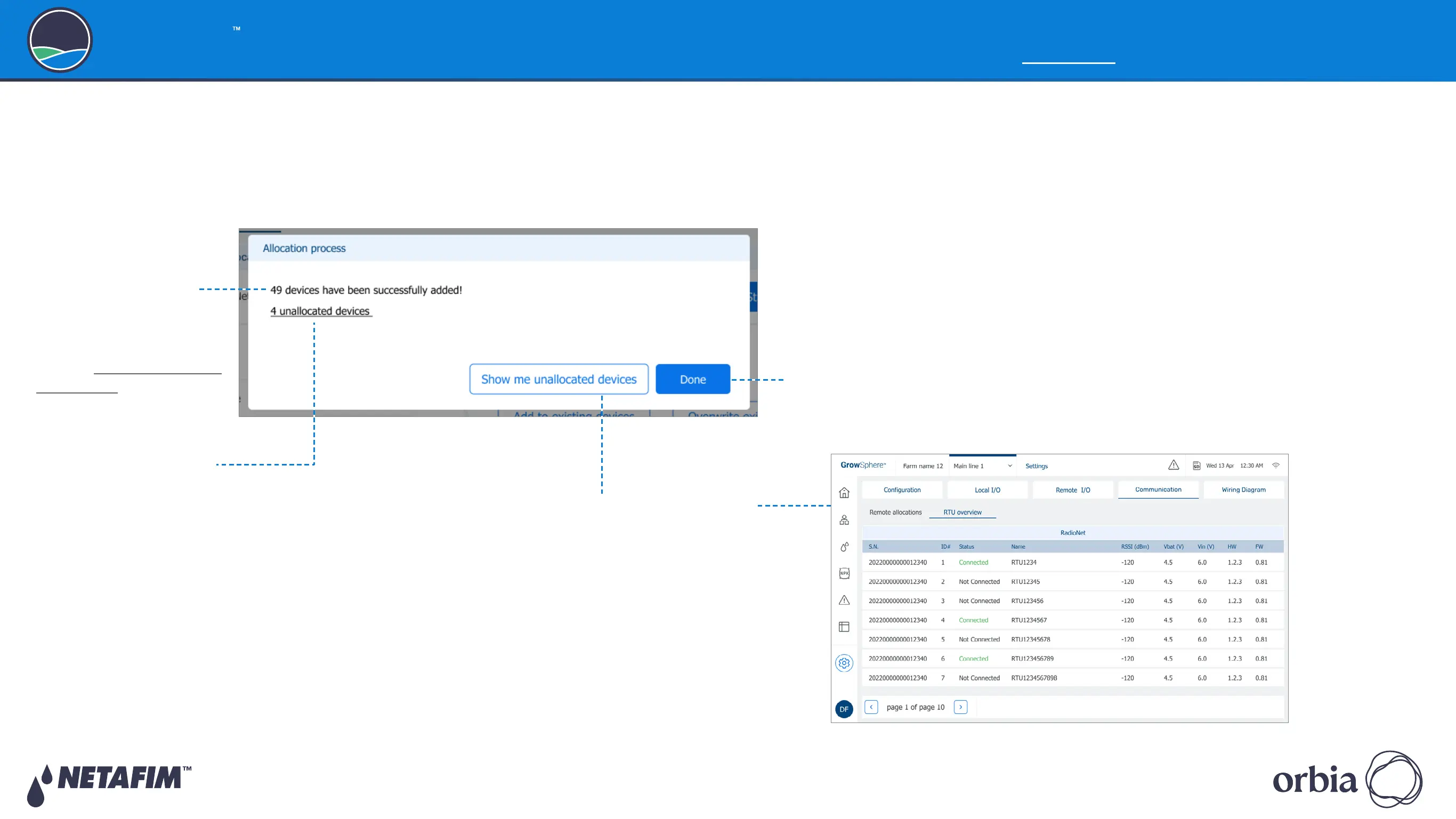
Task: Click the FW column header
Action: (x=1259, y=547)
